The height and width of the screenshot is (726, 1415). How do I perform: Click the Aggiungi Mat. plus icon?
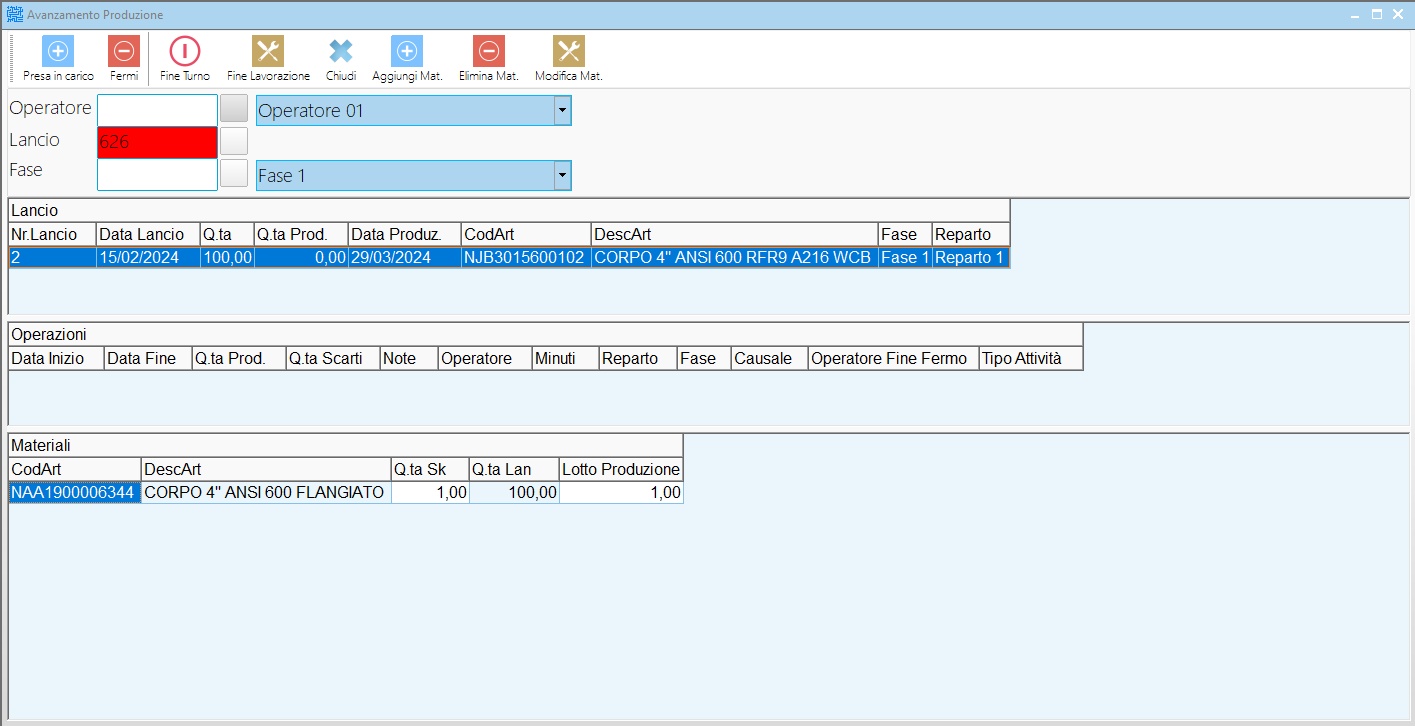pyautogui.click(x=407, y=51)
